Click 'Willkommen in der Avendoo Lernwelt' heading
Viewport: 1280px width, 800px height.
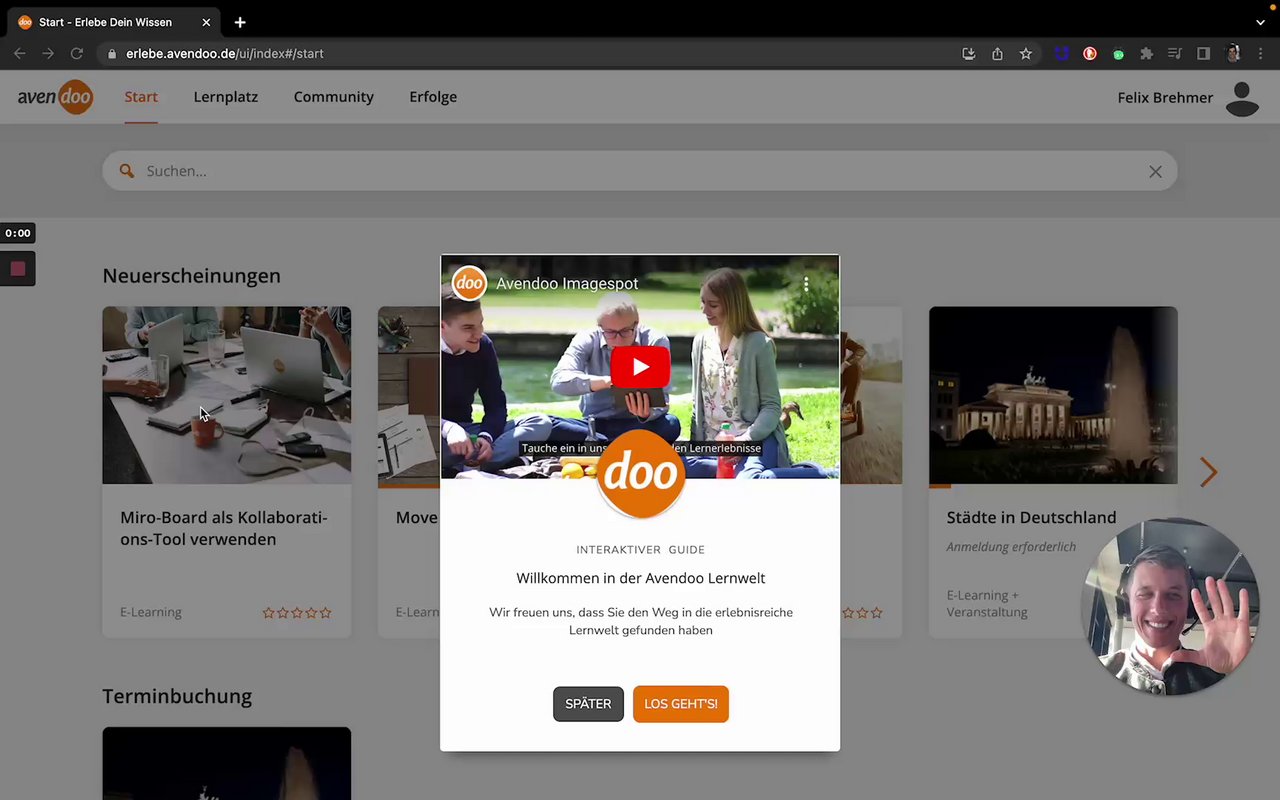tap(641, 578)
